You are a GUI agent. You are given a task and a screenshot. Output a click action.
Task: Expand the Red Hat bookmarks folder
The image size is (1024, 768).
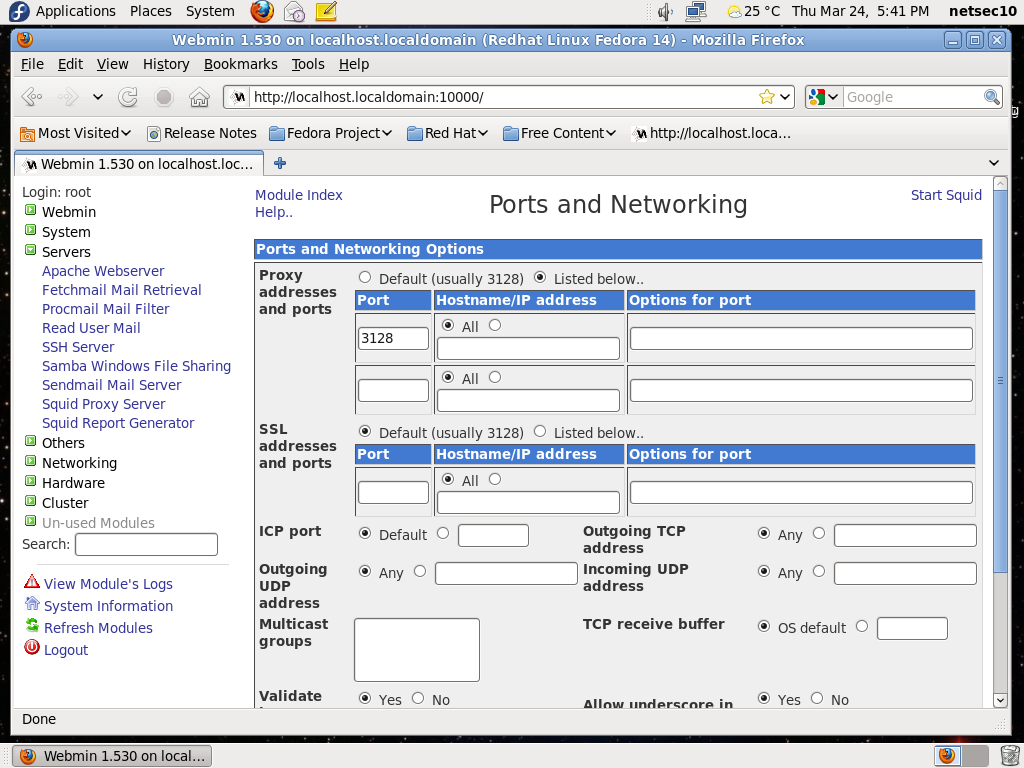pyautogui.click(x=448, y=133)
